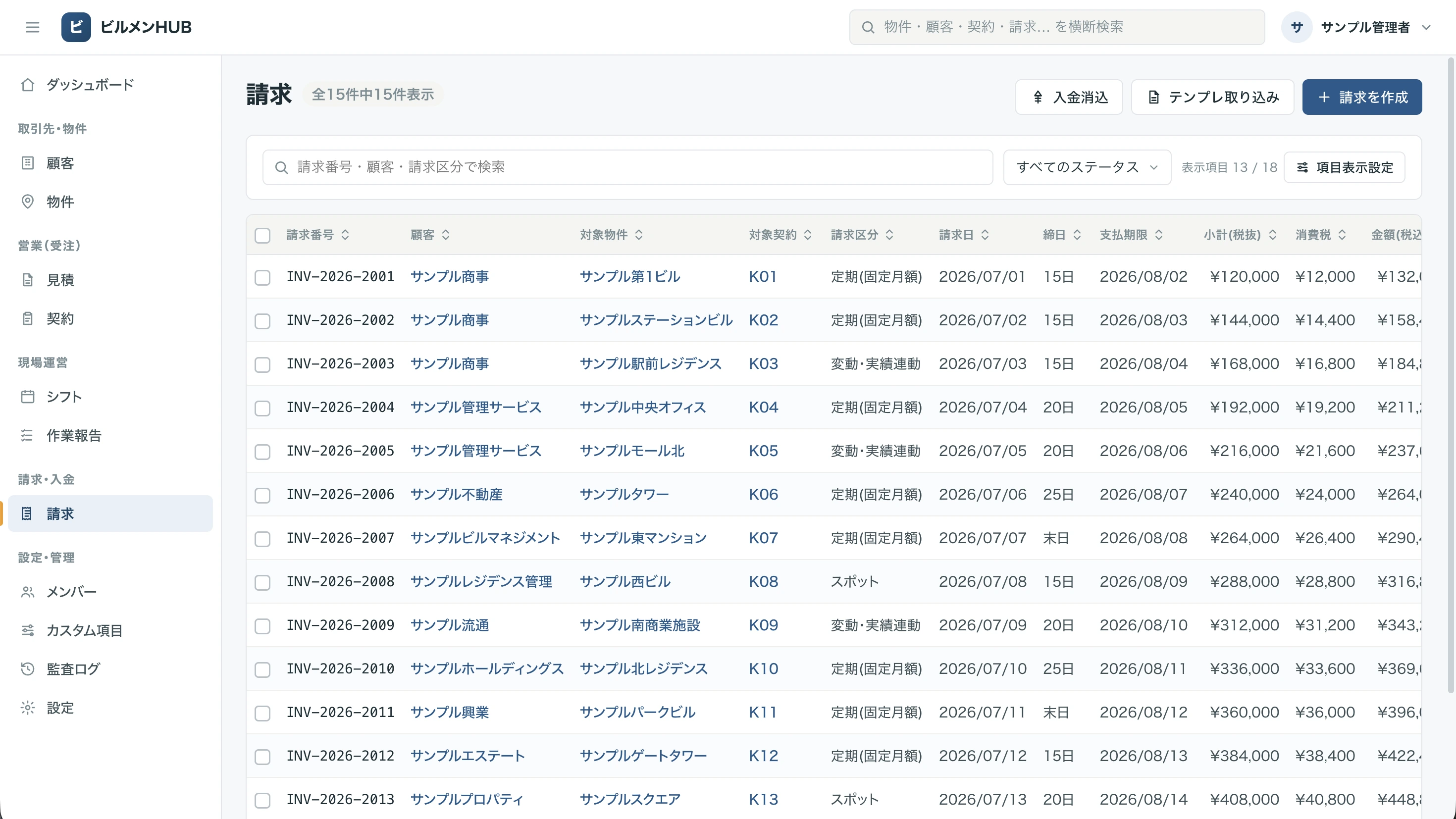Image resolution: width=1456 pixels, height=819 pixels.
Task: Click the 入金消込 yen icon
Action: pos(1038,97)
